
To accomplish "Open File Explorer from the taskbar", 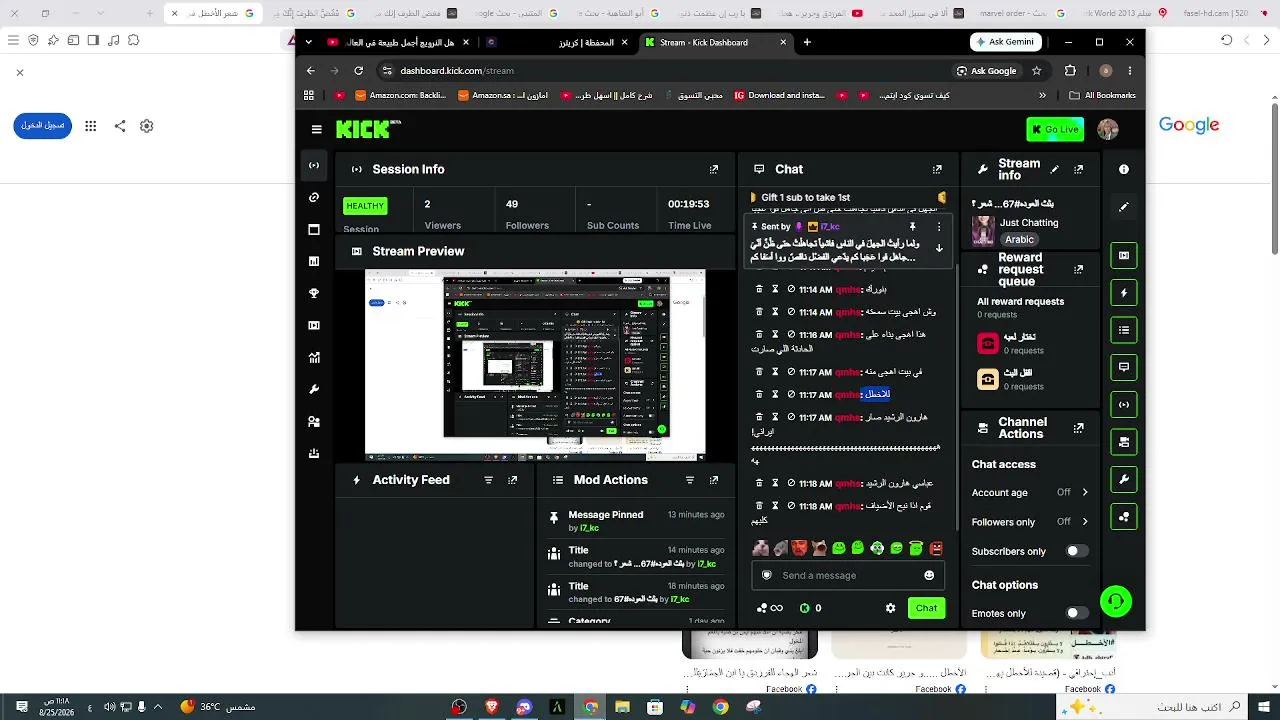I will pos(623,707).
